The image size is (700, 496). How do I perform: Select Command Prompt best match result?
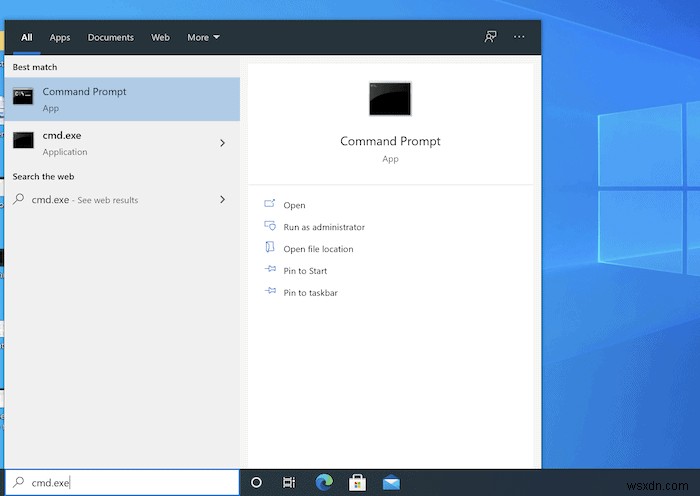pos(122,99)
